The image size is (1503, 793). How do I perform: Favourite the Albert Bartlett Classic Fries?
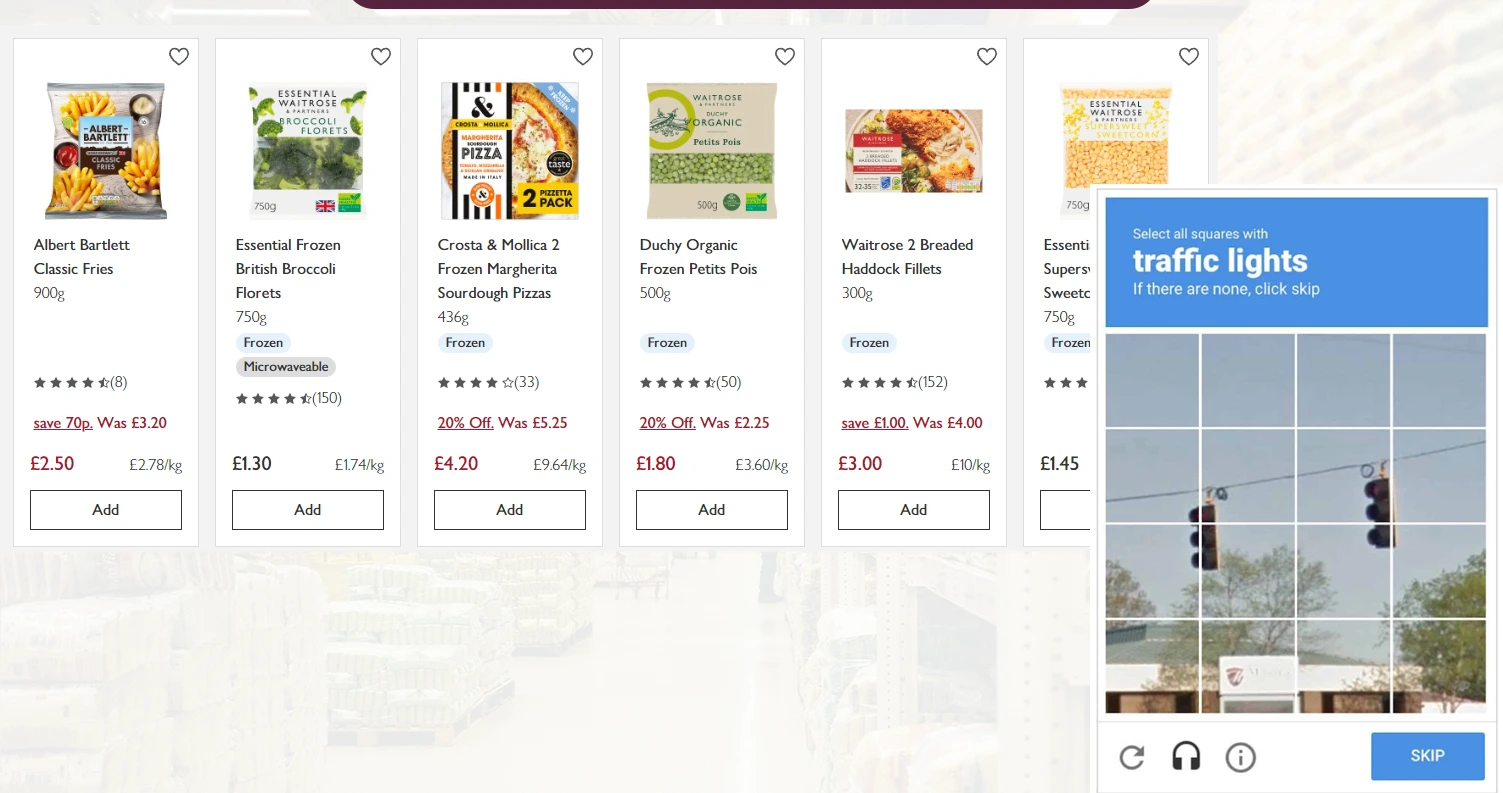(x=178, y=57)
